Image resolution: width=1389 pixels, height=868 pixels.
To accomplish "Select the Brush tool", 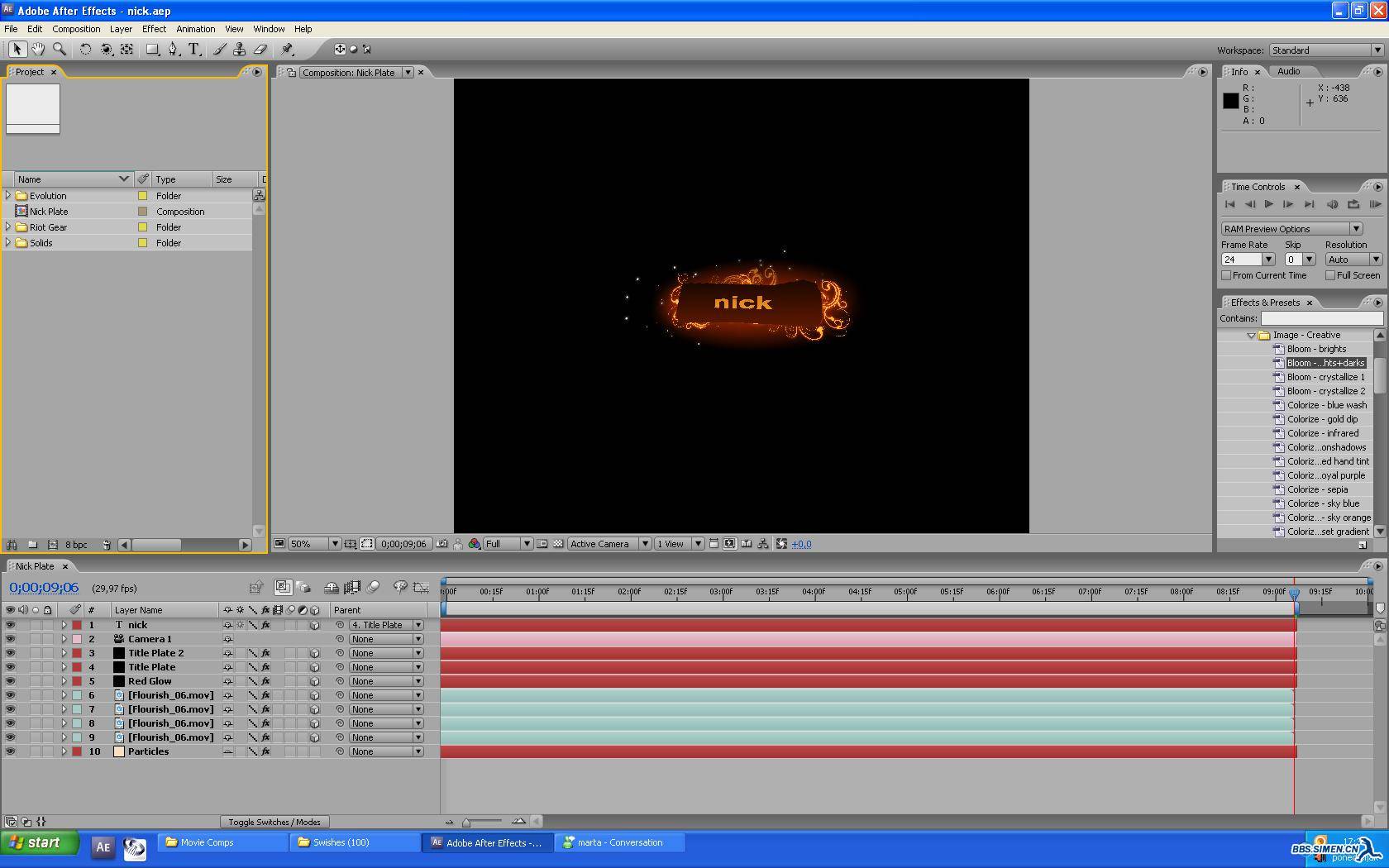I will 219,50.
